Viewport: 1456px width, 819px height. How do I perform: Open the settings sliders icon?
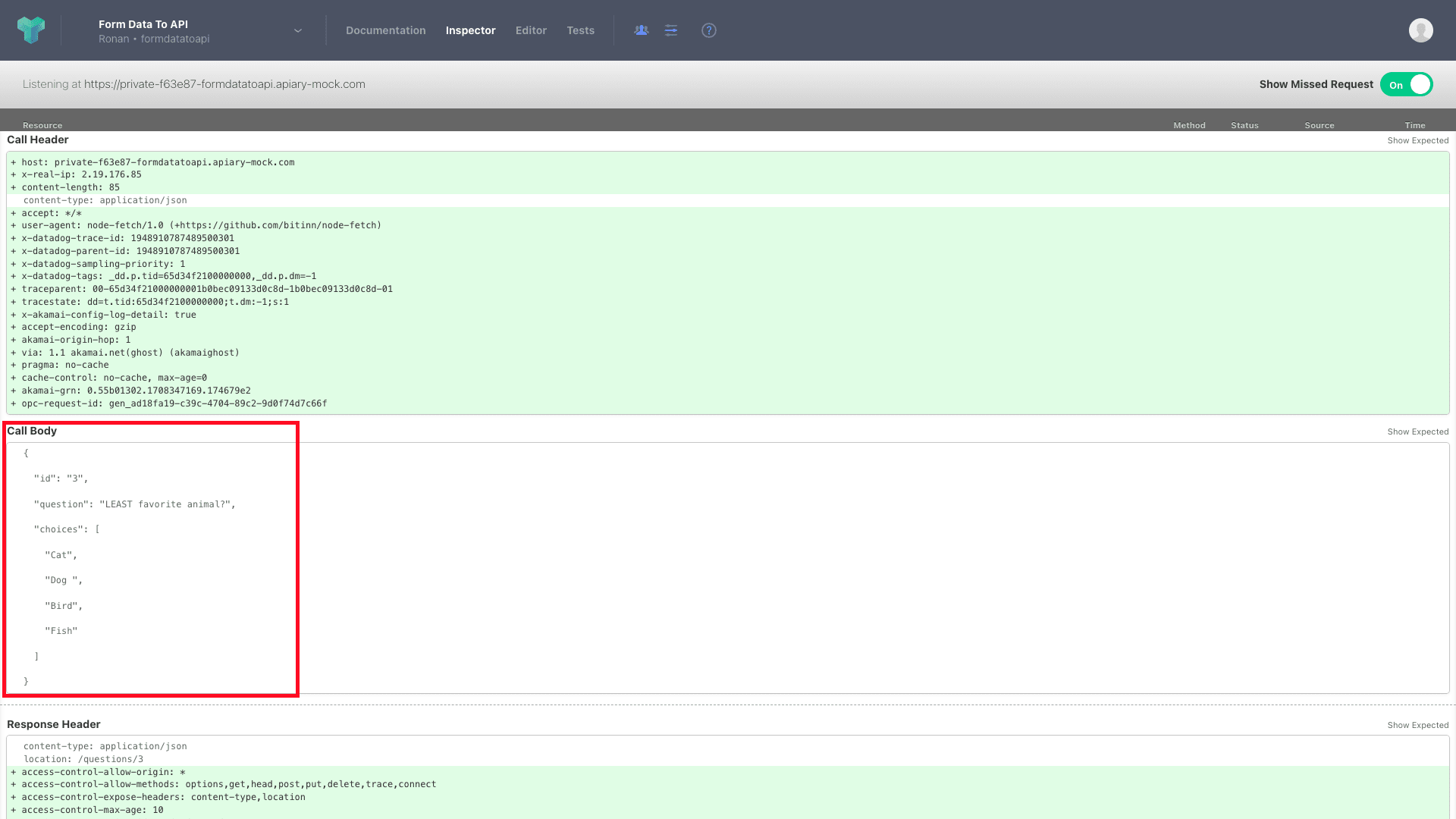(x=671, y=30)
